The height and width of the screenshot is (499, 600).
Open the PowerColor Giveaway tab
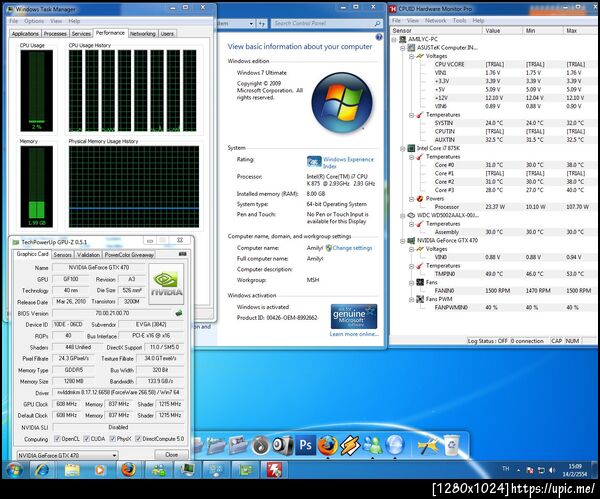129,254
